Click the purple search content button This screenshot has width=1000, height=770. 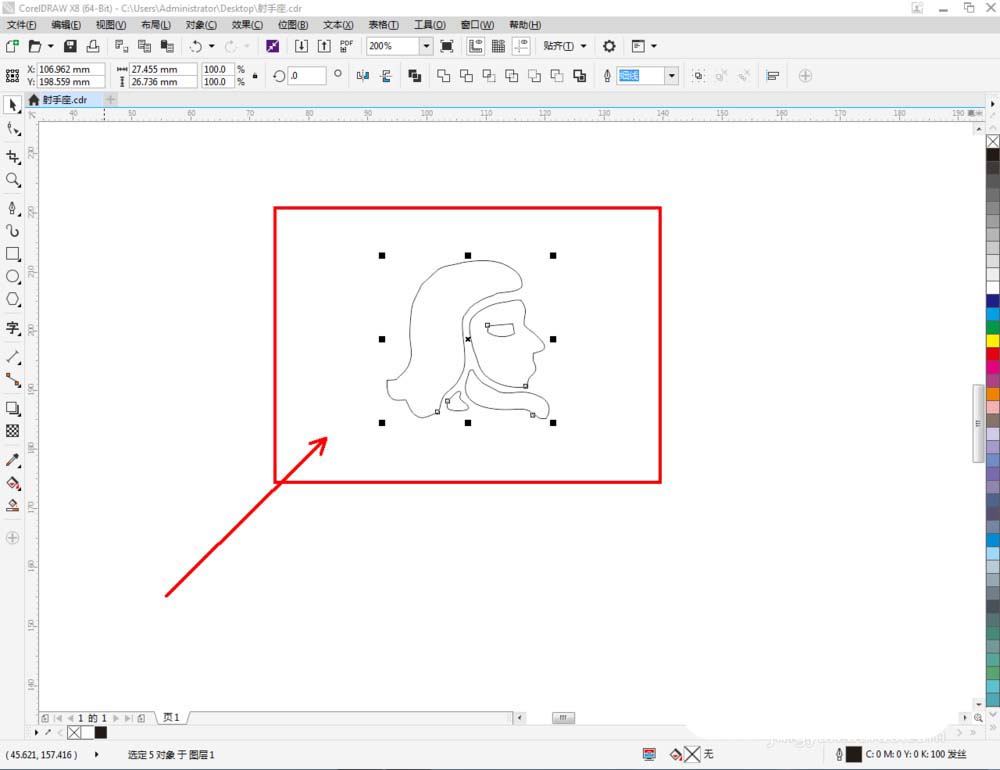pos(272,46)
